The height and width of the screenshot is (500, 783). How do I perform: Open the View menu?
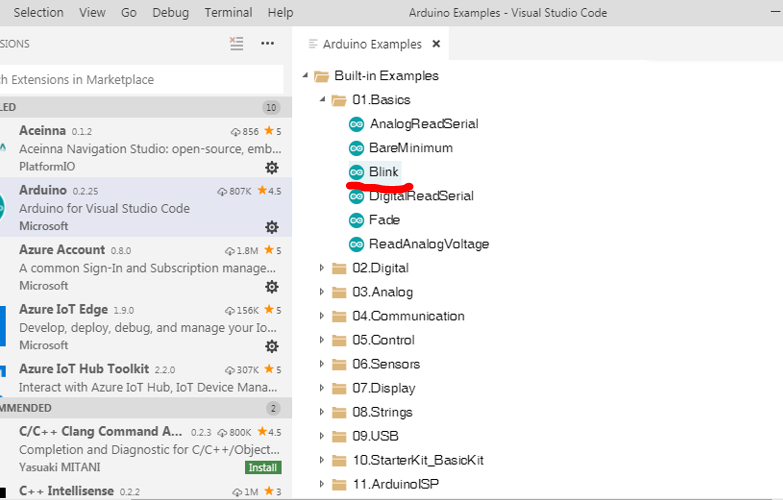[92, 12]
